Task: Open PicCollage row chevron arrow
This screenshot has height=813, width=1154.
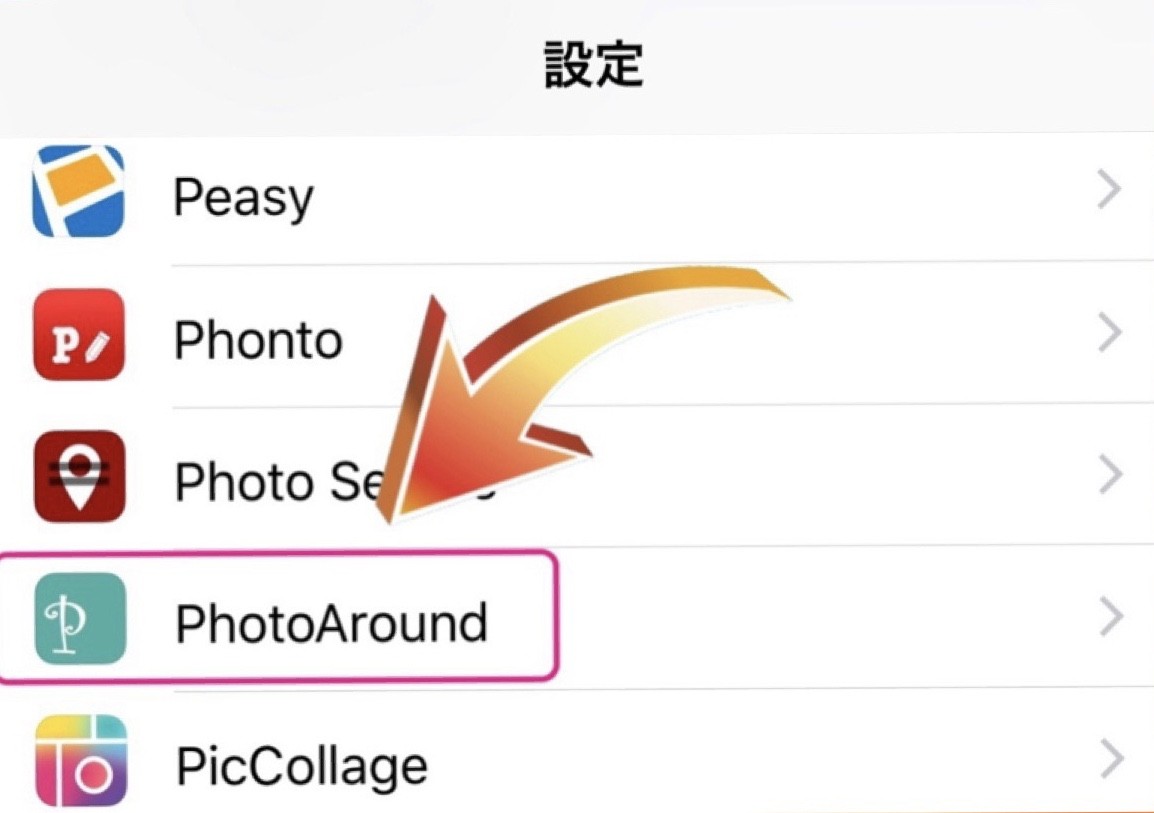Action: click(1112, 759)
